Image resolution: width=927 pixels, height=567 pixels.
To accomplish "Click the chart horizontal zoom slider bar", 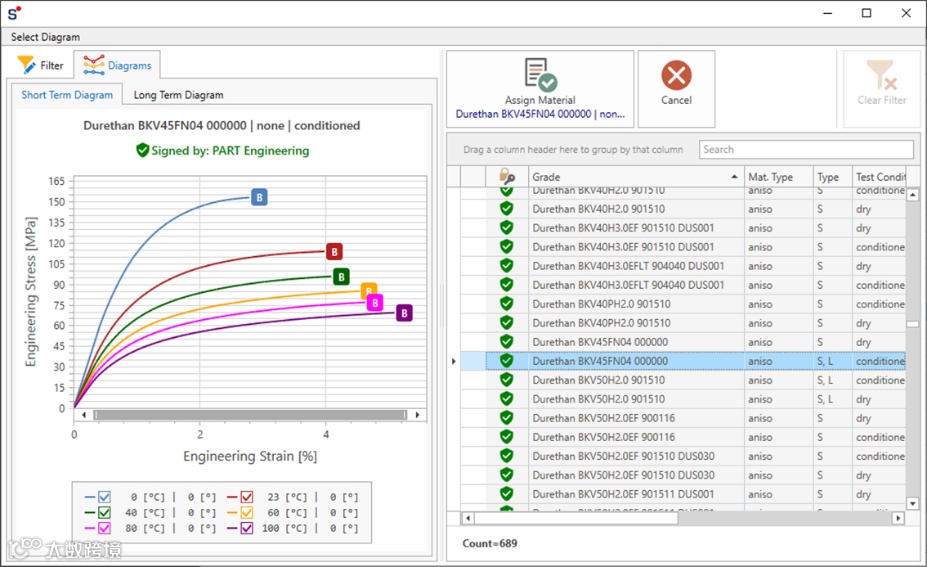I will [251, 414].
